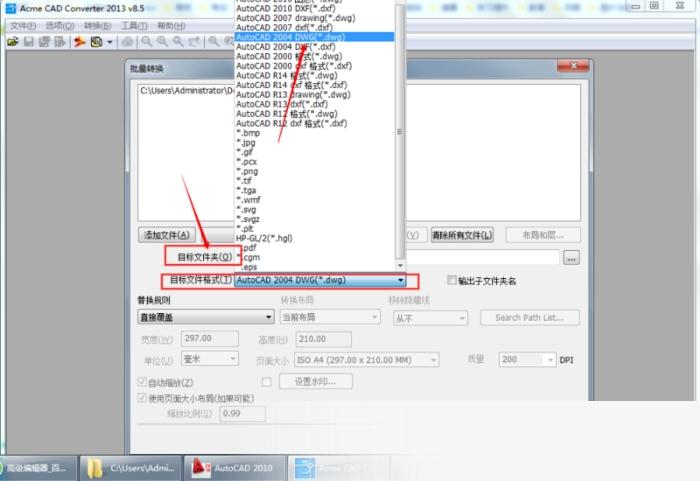This screenshot has height=481, width=700.
Task: Choose AutoCAD R14 格式(*.dwg) option
Action: coord(314,75)
